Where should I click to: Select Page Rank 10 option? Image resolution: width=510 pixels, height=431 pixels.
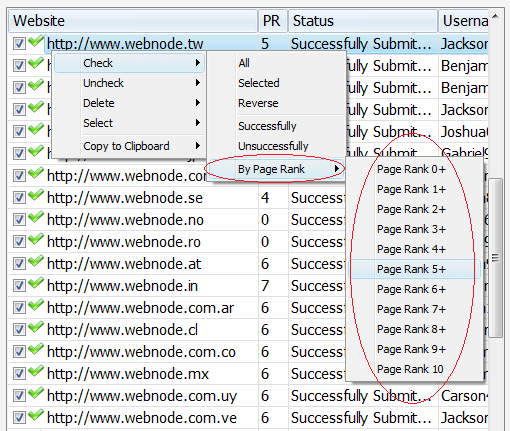coord(414,369)
